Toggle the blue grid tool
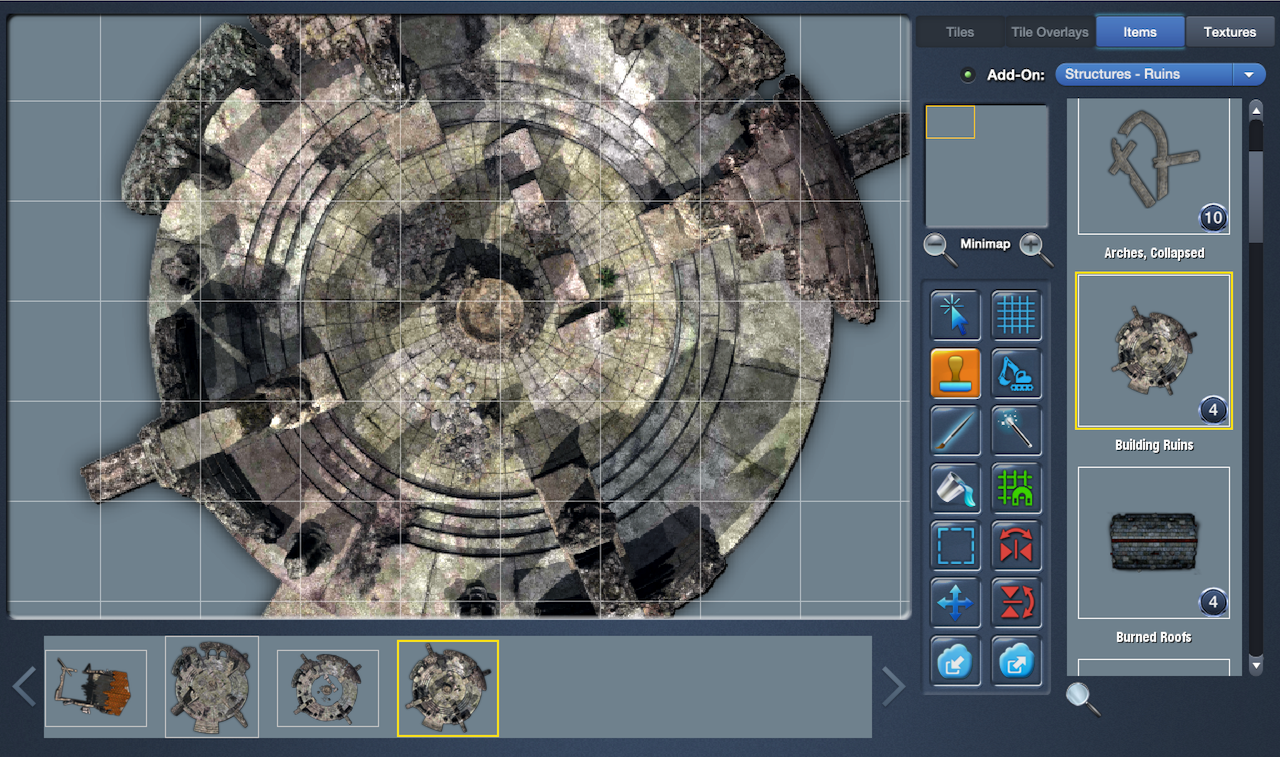Image resolution: width=1280 pixels, height=757 pixels. 1017,316
